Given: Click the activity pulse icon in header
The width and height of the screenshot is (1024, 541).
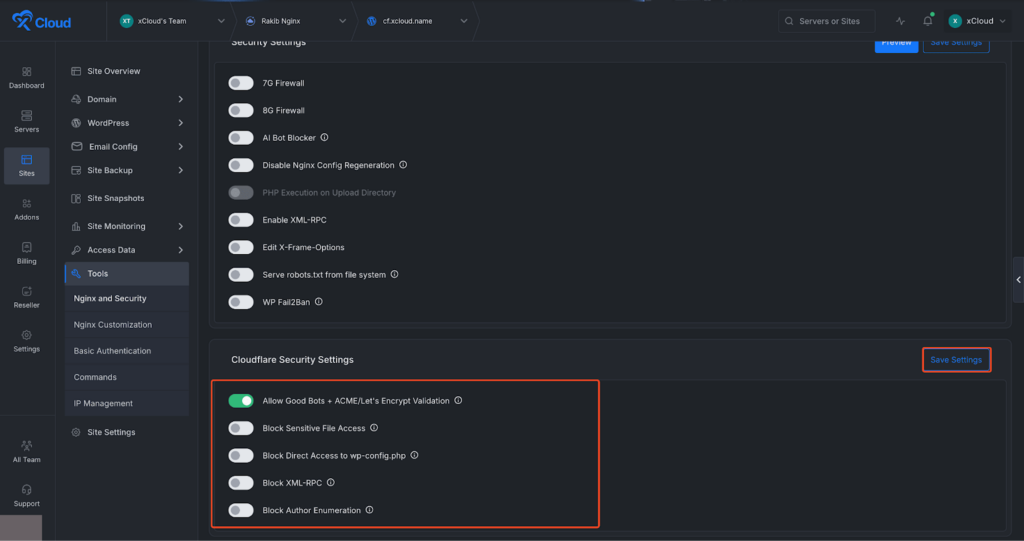Looking at the screenshot, I should pyautogui.click(x=900, y=21).
